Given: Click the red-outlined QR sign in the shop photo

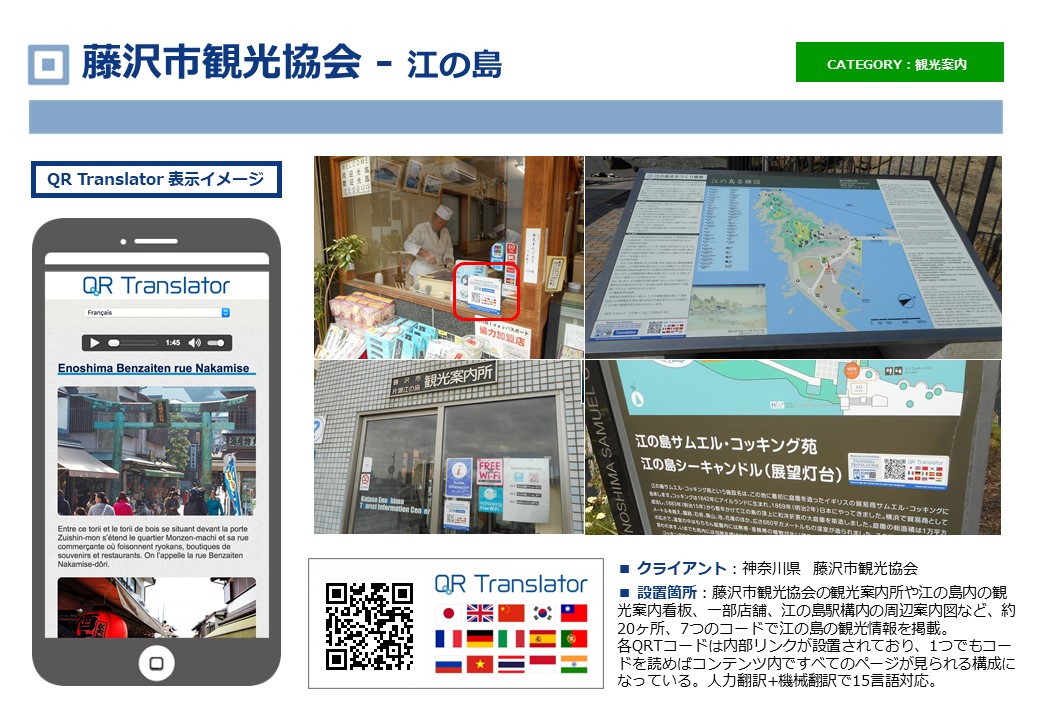Looking at the screenshot, I should pyautogui.click(x=486, y=291).
